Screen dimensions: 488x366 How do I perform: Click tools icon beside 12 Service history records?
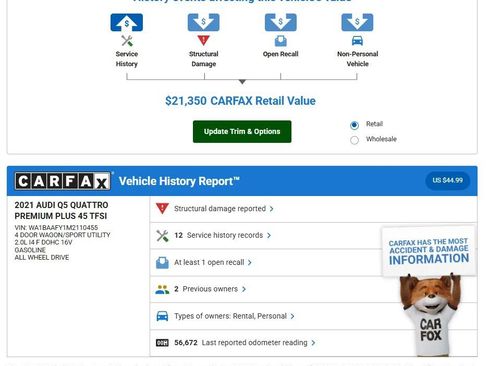point(162,236)
